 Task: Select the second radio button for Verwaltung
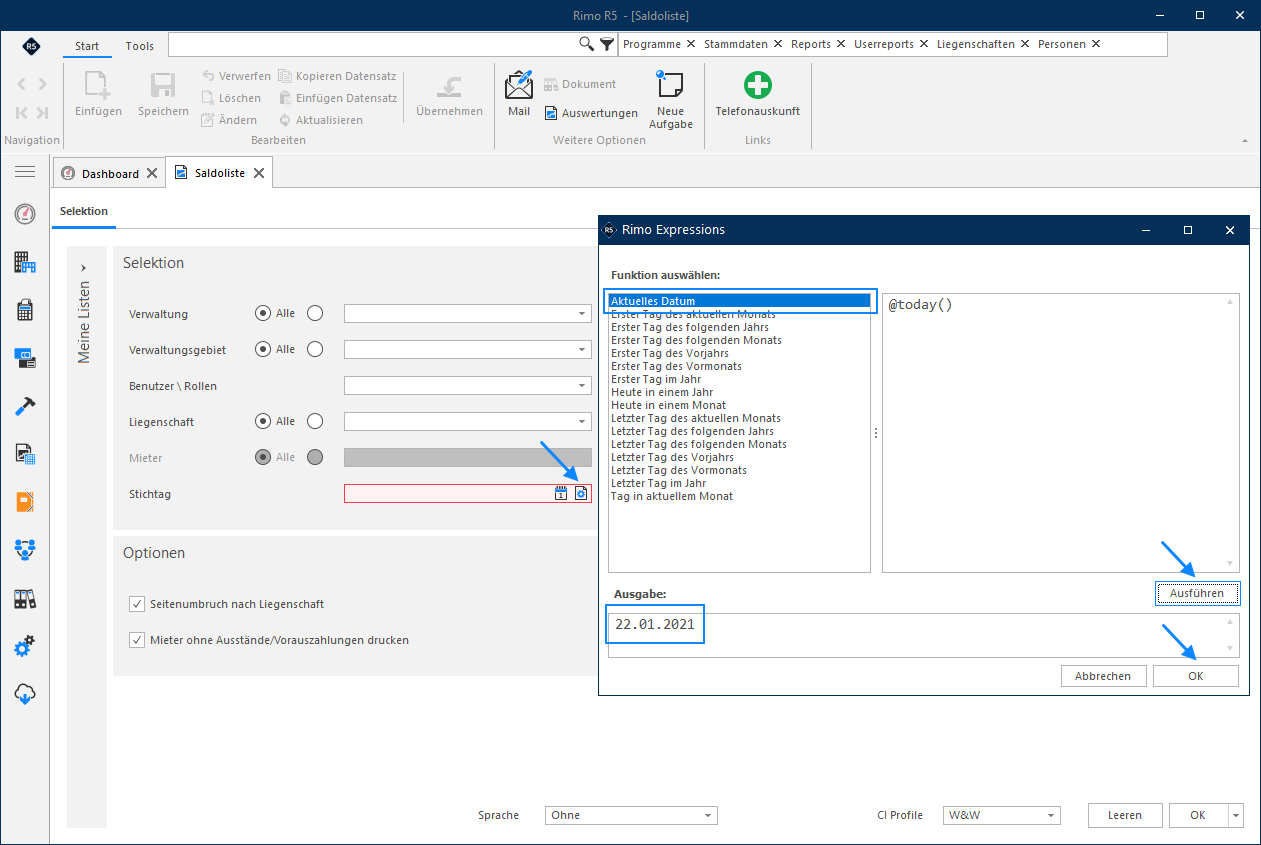pyautogui.click(x=315, y=313)
